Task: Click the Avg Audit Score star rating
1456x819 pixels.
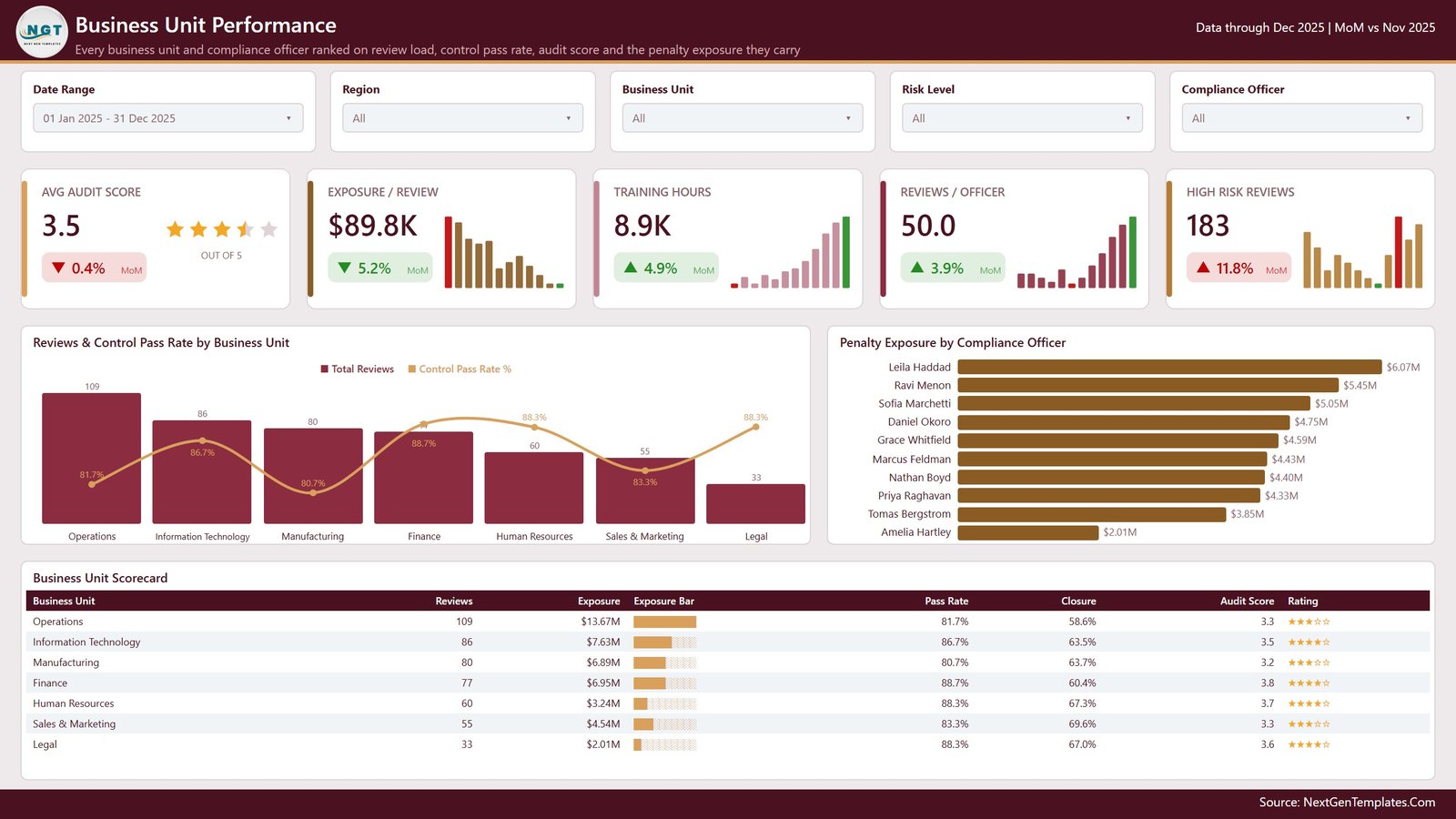Action: pyautogui.click(x=222, y=229)
